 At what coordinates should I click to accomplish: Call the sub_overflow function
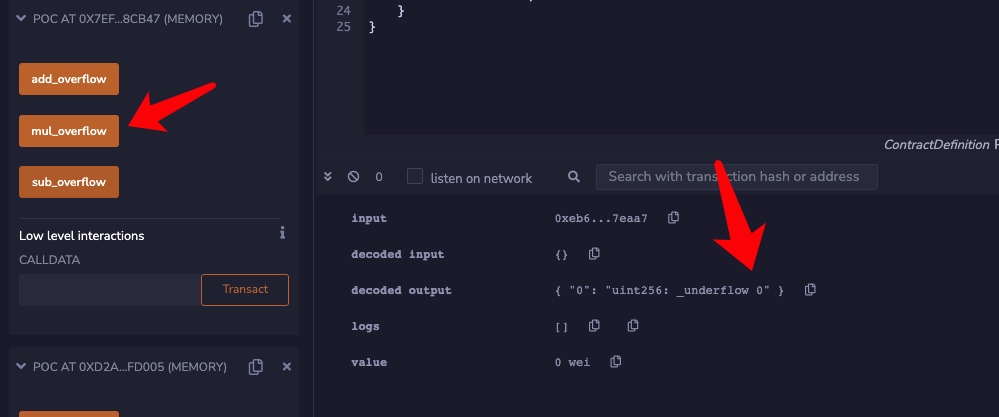coord(69,182)
